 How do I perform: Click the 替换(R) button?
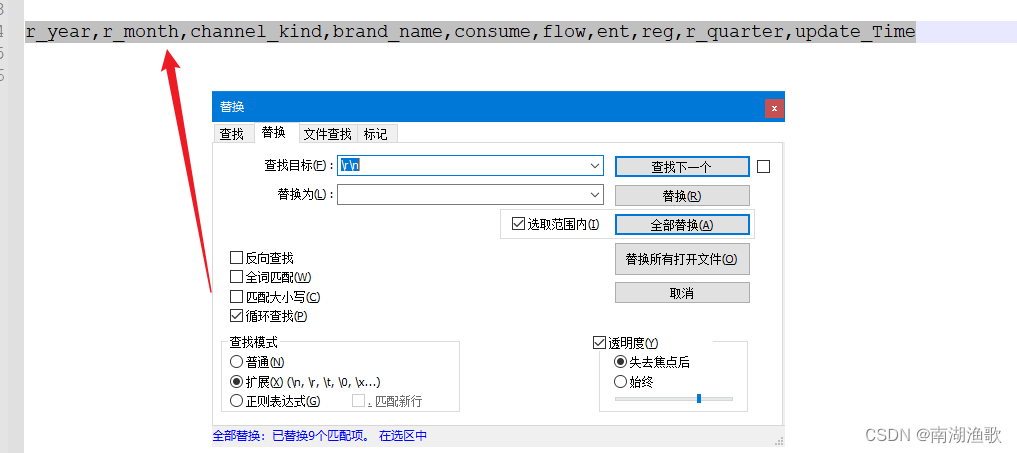[682, 195]
